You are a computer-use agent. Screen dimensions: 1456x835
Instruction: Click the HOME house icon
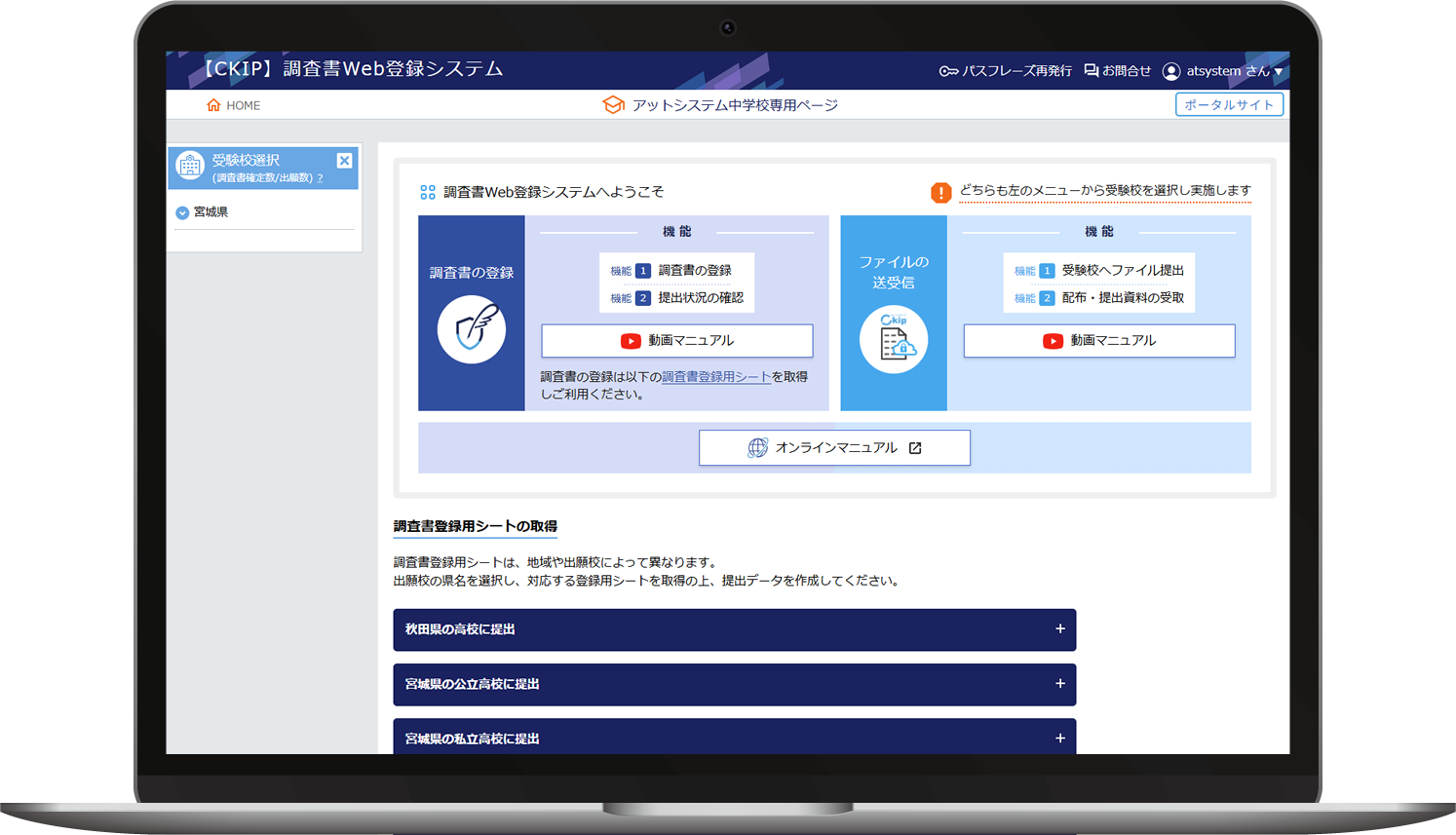point(213,105)
